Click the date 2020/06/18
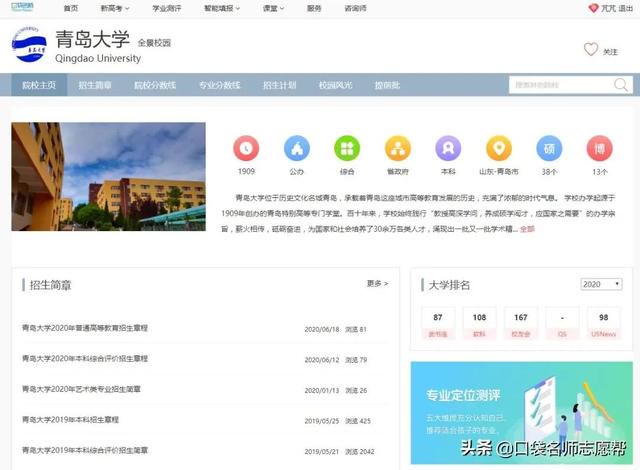This screenshot has width=640, height=470. pyautogui.click(x=322, y=329)
